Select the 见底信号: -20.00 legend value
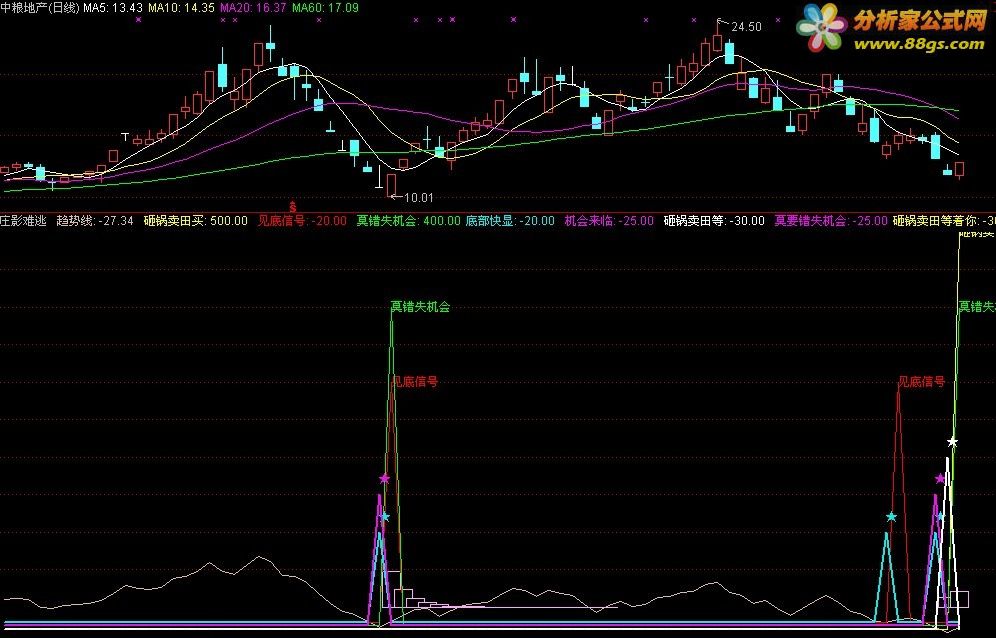 pos(302,221)
